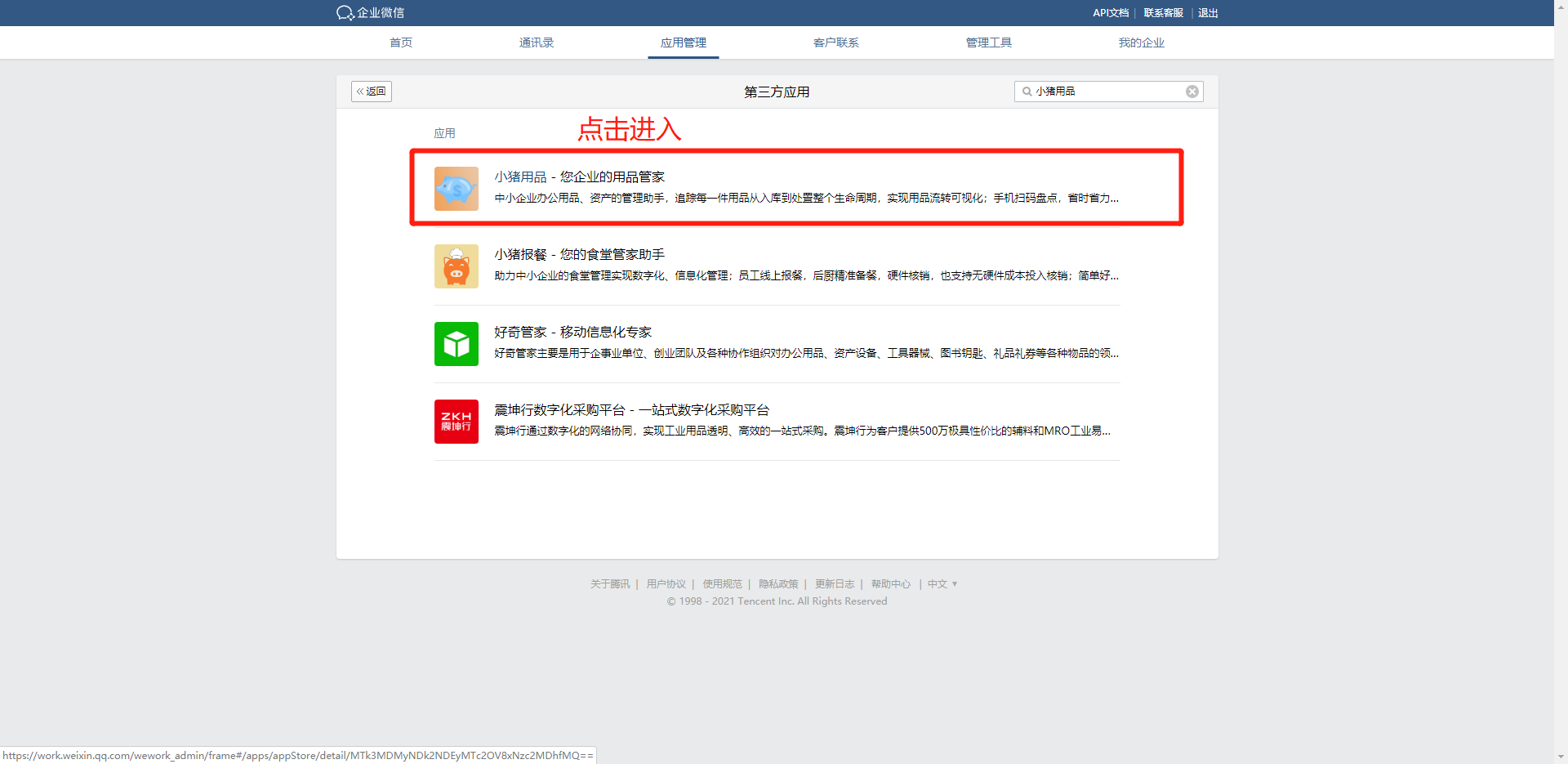Viewport: 1568px width, 764px height.
Task: Open the 用户协议 footer link
Action: [x=666, y=584]
